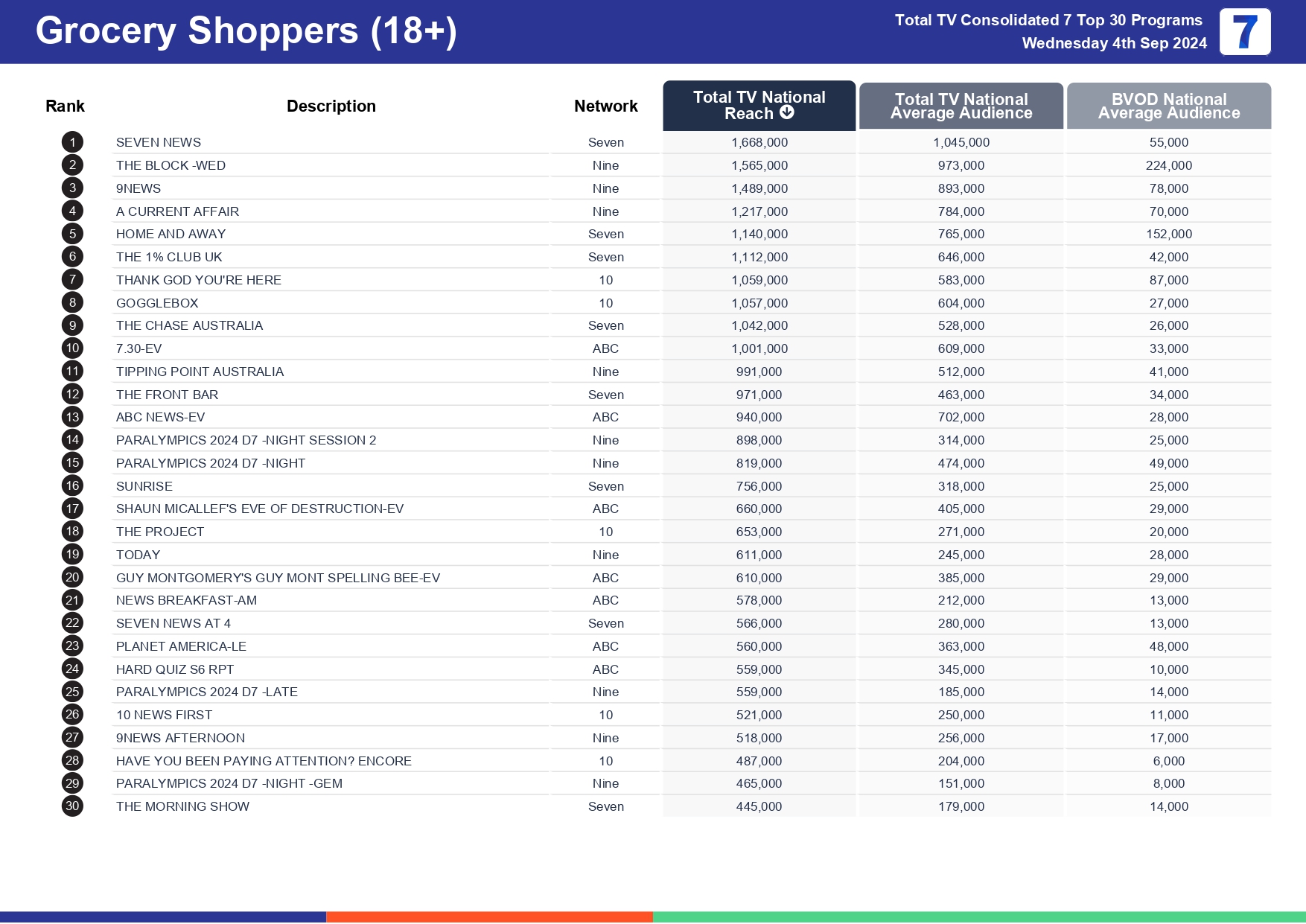This screenshot has height=924, width=1306.
Task: Select the Total TV National Reach tab
Action: (x=759, y=105)
